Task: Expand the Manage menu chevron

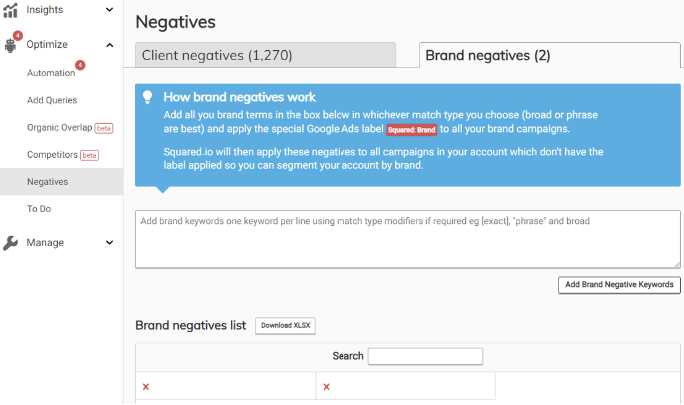Action: coord(109,242)
